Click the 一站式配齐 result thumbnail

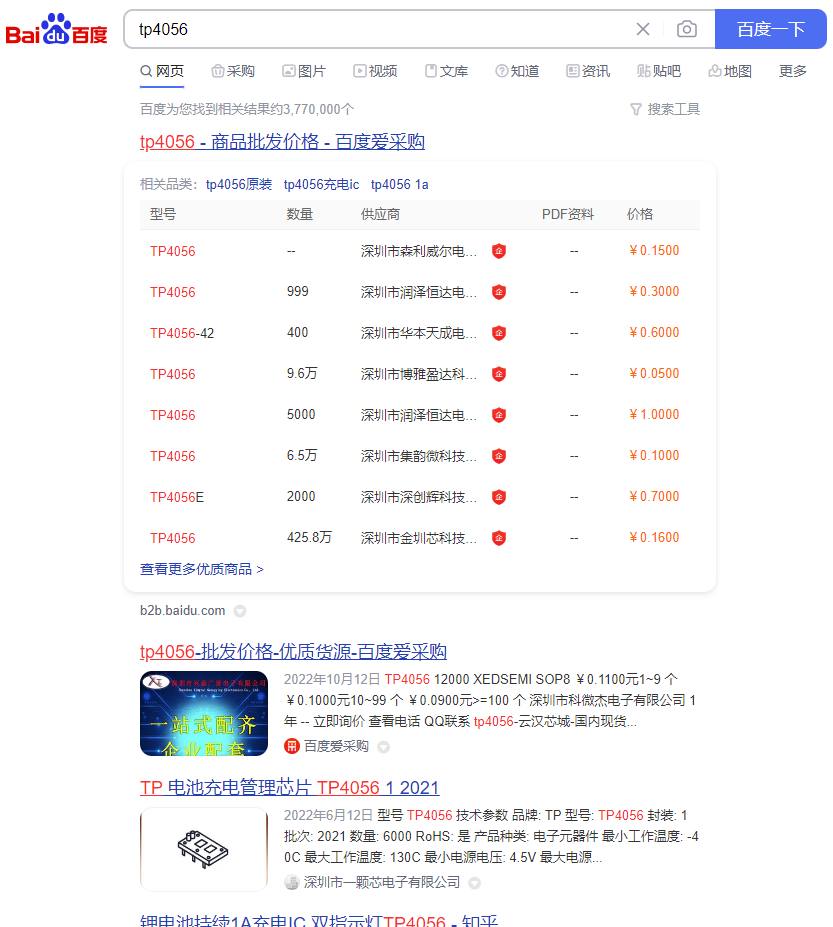tap(204, 714)
